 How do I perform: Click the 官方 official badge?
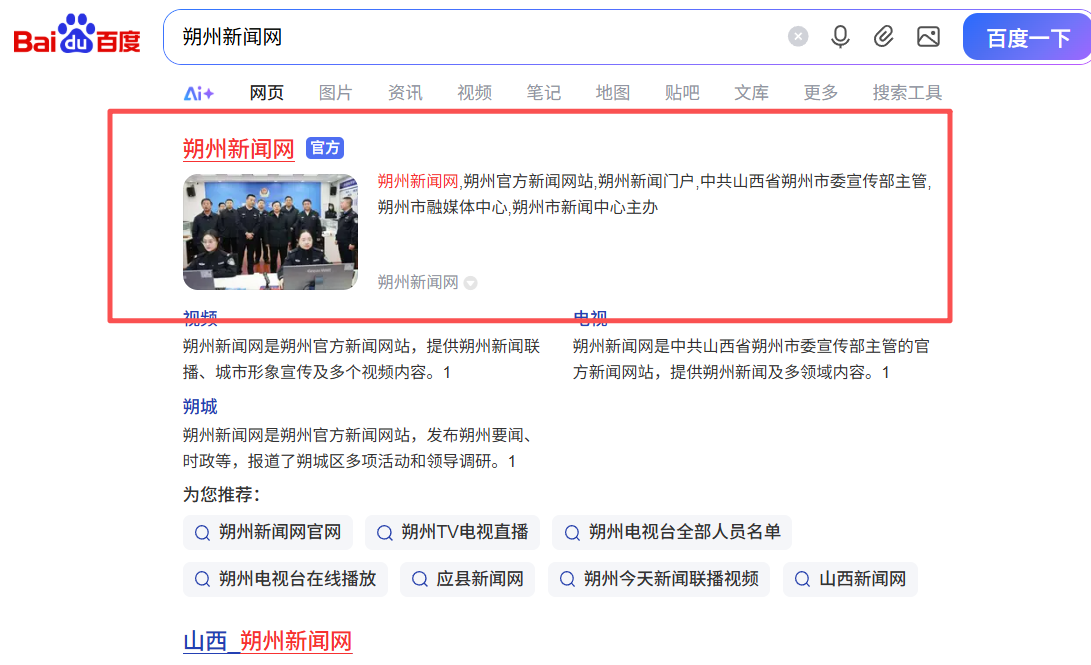point(324,148)
